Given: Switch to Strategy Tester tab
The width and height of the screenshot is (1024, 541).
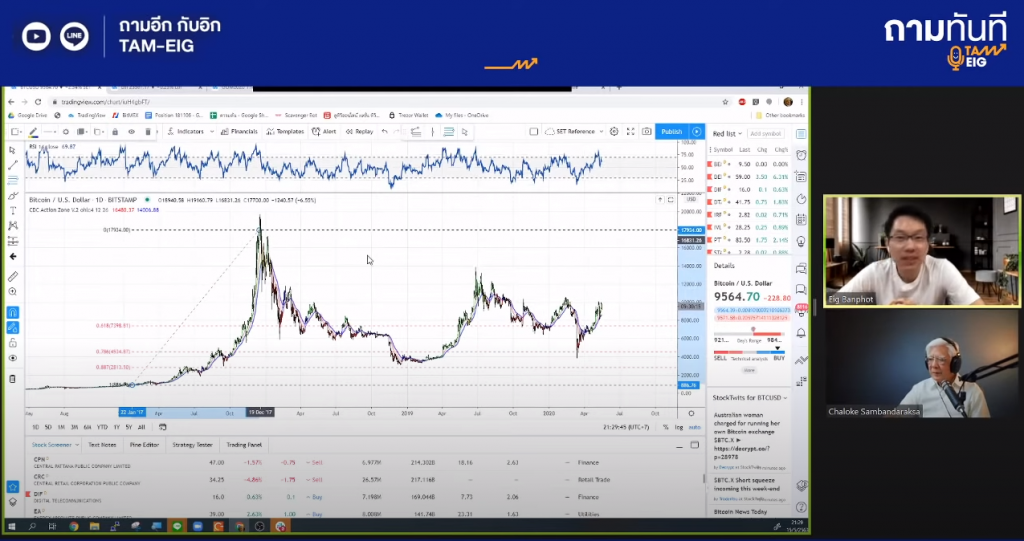Looking at the screenshot, I should tap(192, 444).
